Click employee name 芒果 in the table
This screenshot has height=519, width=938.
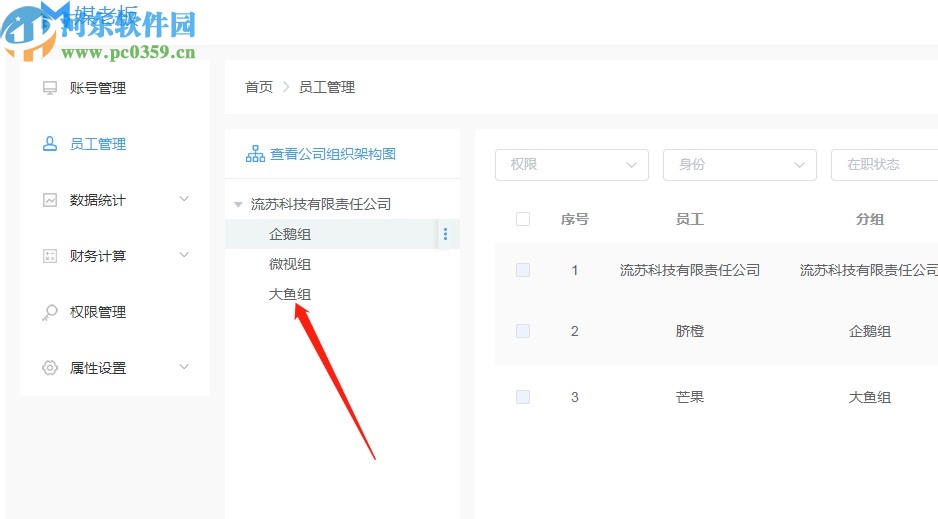[690, 397]
